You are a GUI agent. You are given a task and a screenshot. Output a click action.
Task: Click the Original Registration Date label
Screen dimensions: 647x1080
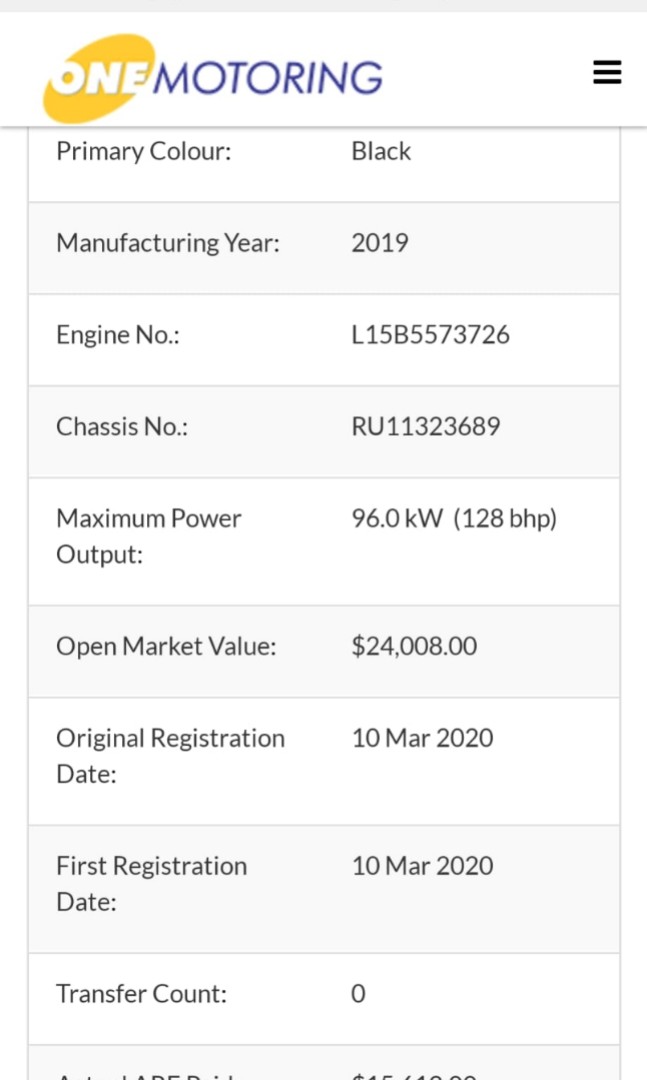[170, 756]
